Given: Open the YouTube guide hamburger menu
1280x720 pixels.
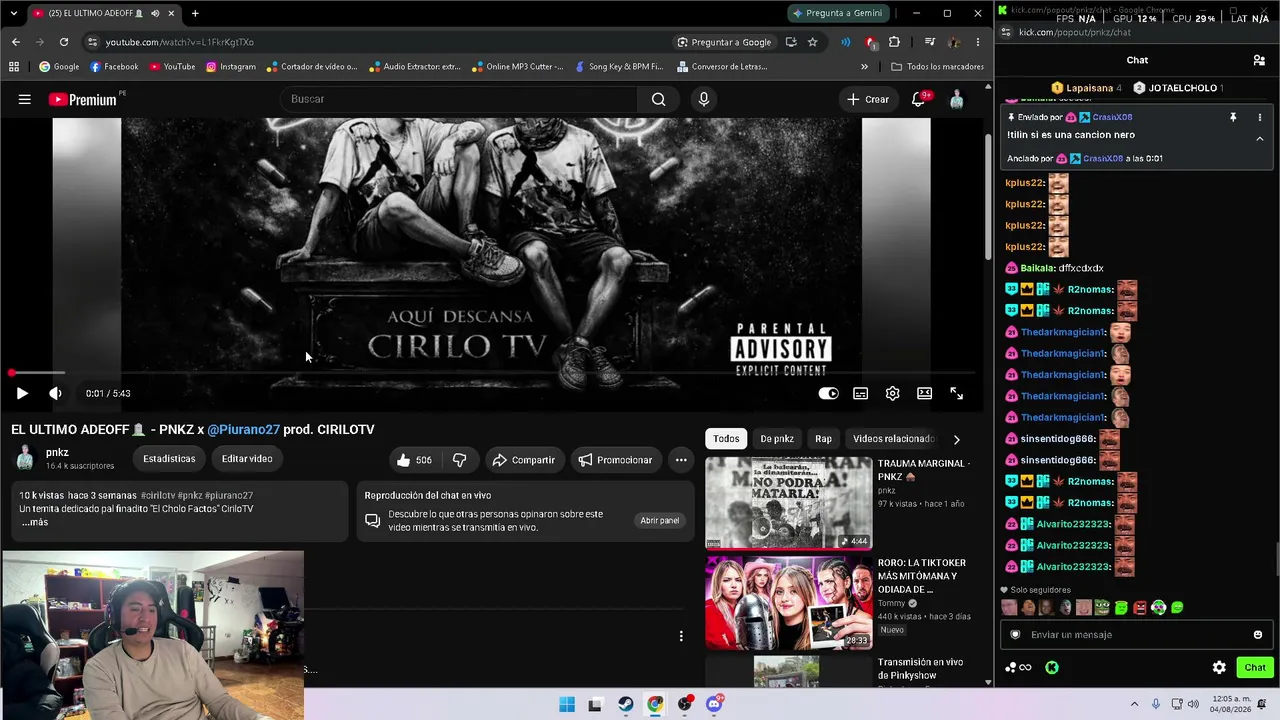Looking at the screenshot, I should (x=25, y=99).
